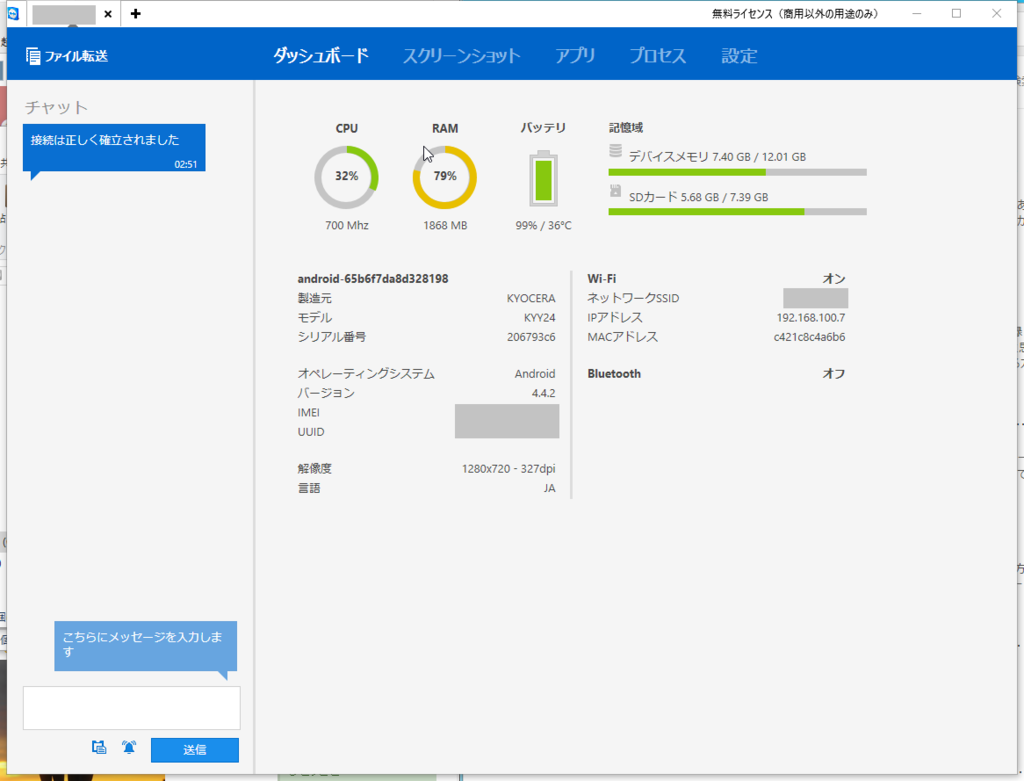
Task: Click the 送信 send button
Action: (195, 750)
